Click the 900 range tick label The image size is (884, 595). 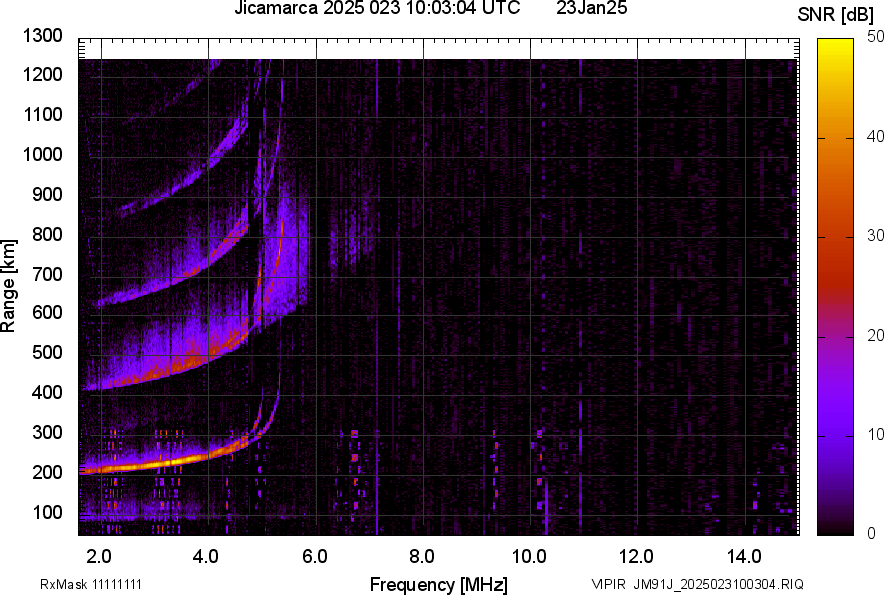point(48,194)
